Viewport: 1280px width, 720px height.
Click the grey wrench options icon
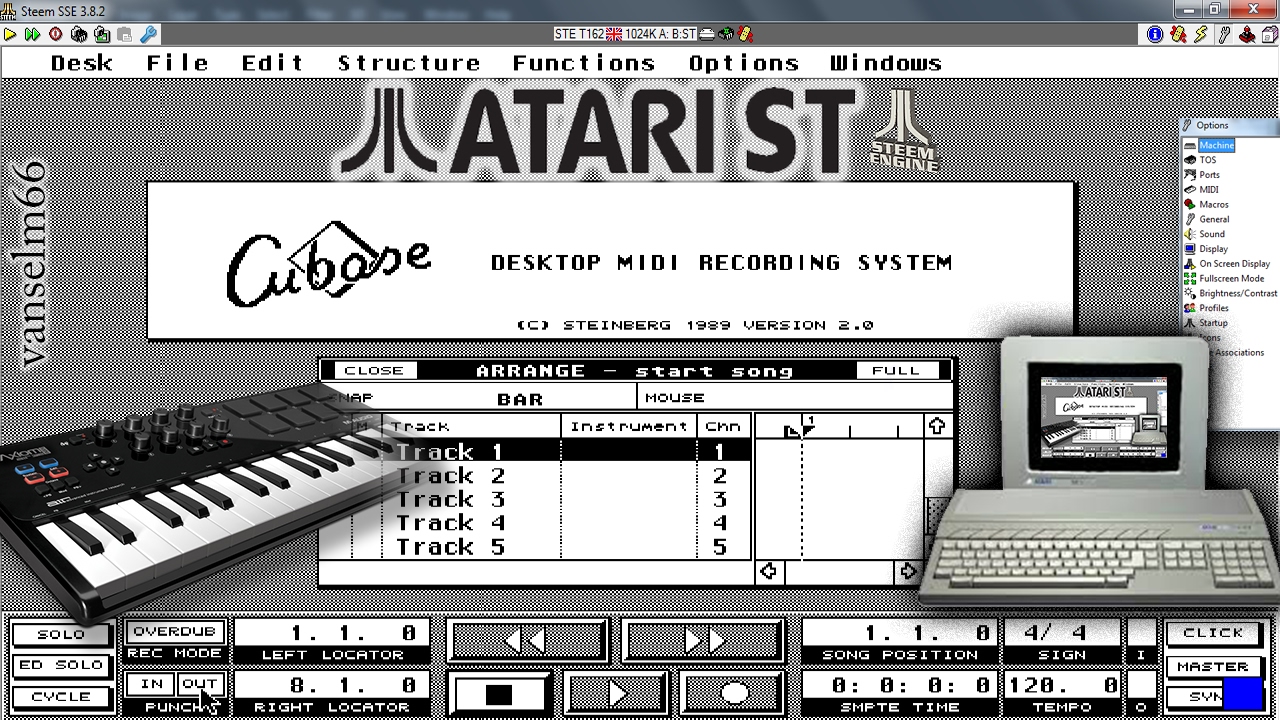coord(1225,34)
